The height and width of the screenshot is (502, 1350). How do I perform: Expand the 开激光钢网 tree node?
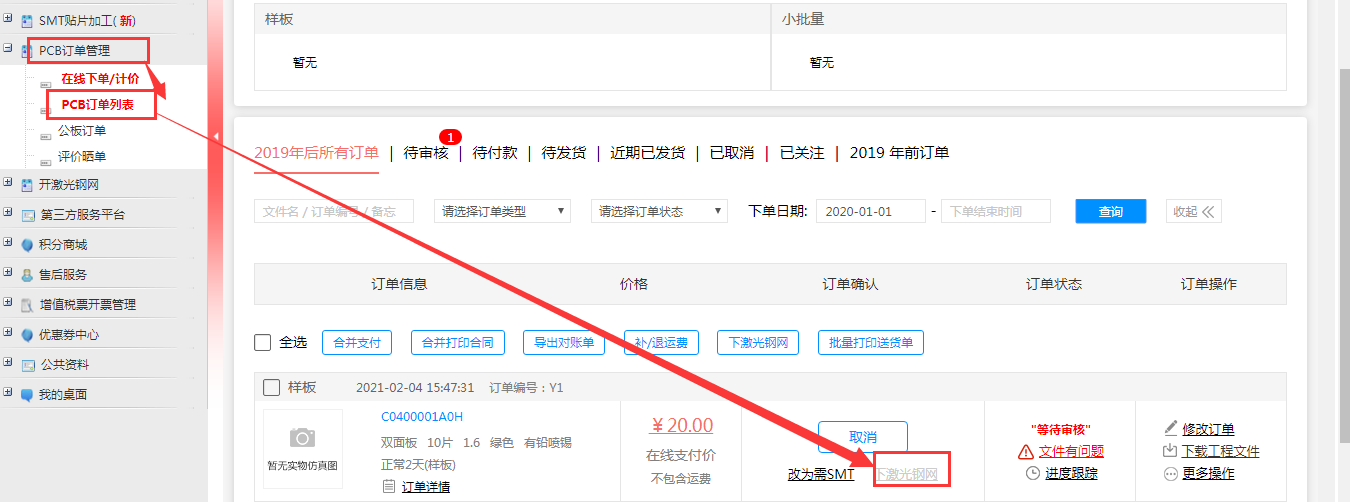pyautogui.click(x=9, y=184)
